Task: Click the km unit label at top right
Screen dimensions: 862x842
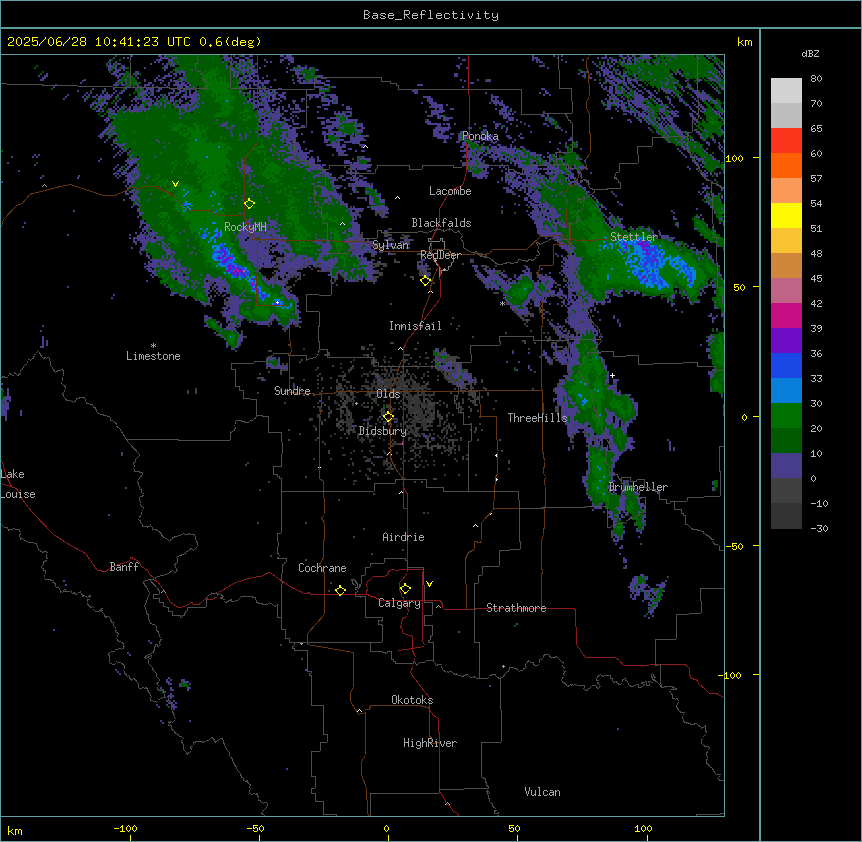Action: (x=744, y=42)
